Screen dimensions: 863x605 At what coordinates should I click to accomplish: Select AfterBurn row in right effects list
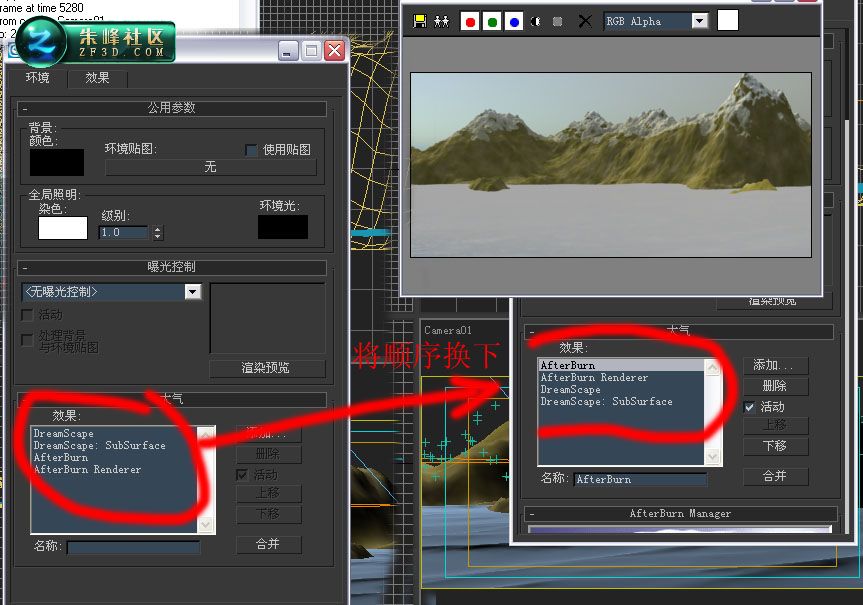621,365
